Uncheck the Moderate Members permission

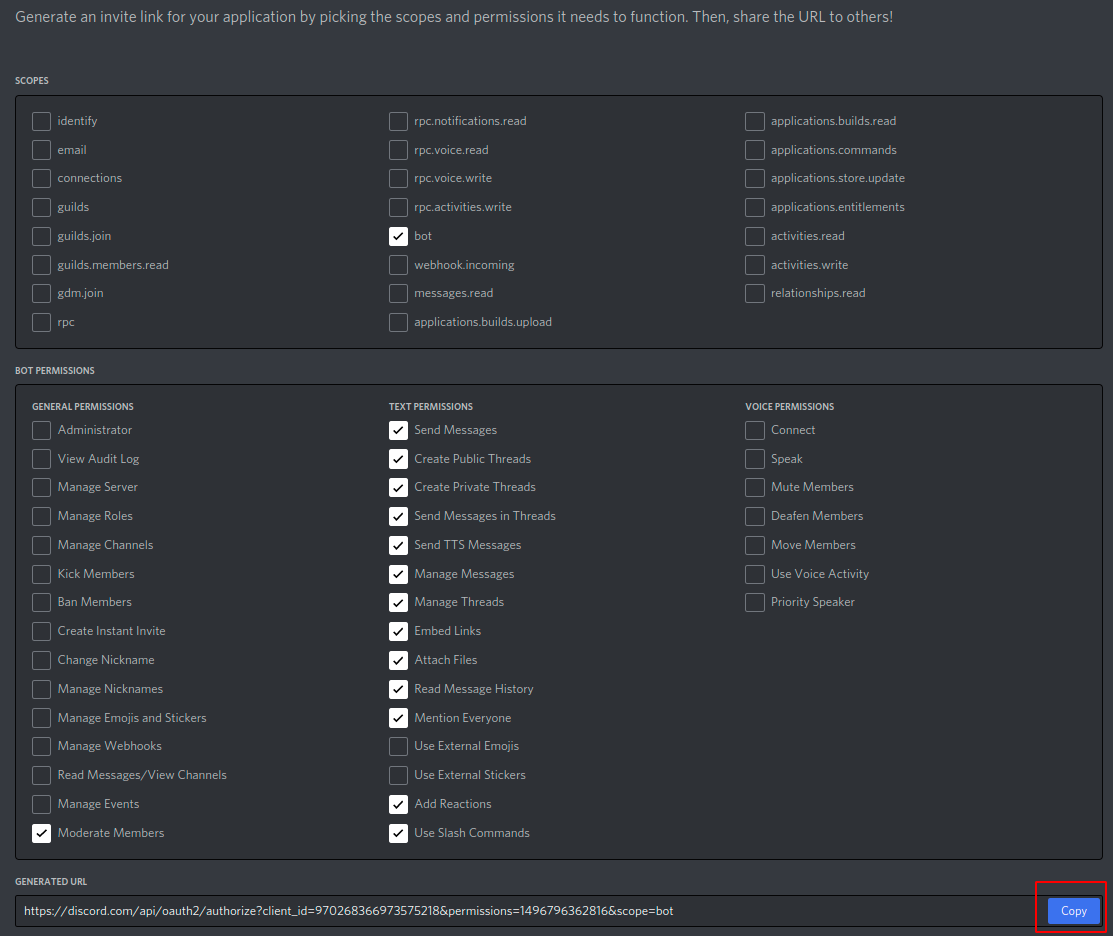(41, 833)
